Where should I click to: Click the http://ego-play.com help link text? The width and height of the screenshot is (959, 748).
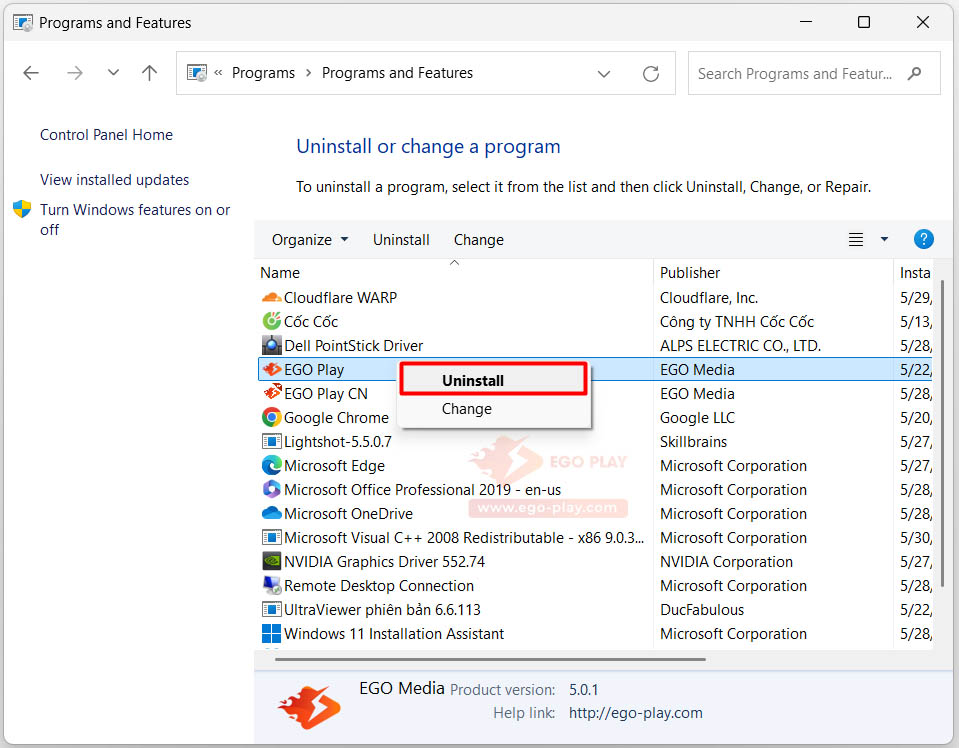click(x=635, y=713)
